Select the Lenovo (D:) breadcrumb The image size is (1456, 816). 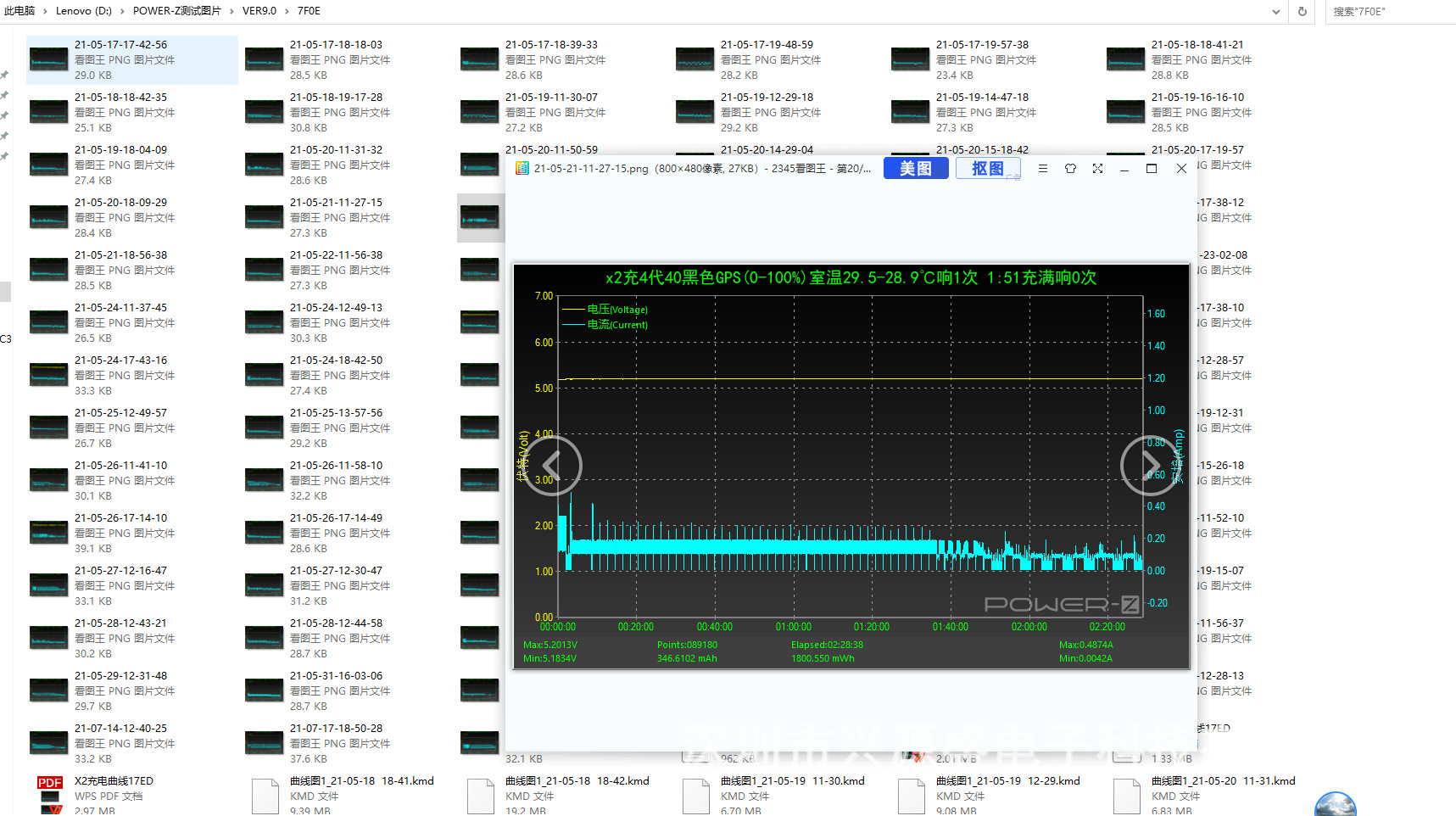84,11
